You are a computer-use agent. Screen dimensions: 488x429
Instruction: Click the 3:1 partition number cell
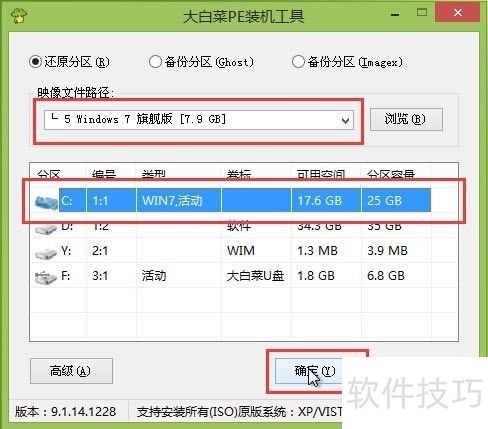[100, 276]
